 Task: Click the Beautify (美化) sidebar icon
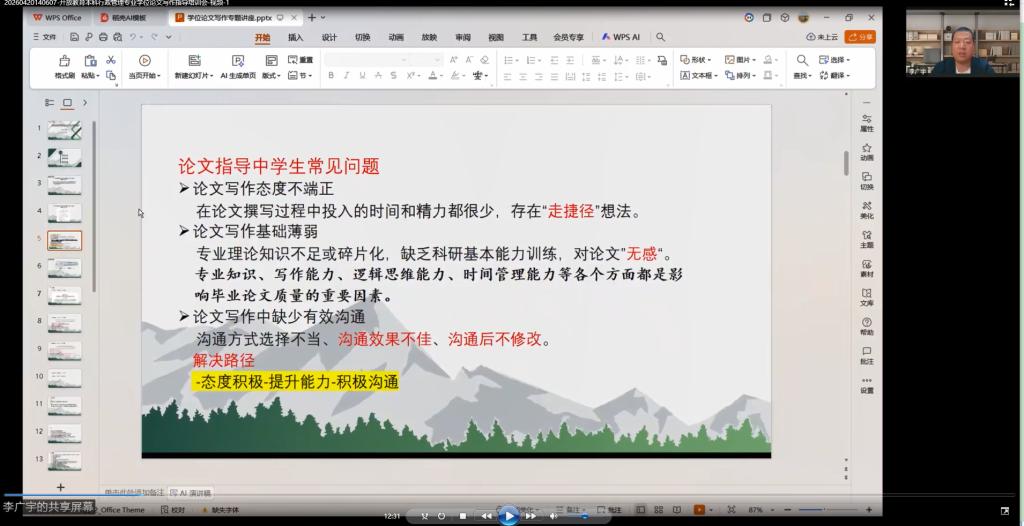[x=866, y=209]
